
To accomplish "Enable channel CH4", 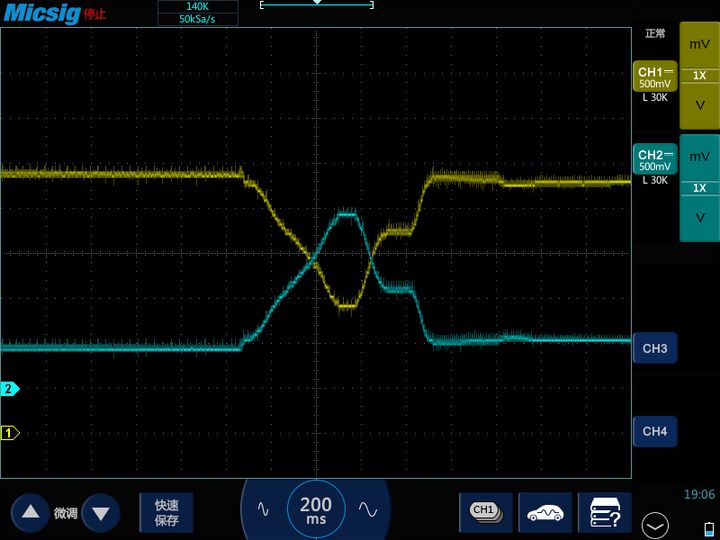I will [655, 431].
